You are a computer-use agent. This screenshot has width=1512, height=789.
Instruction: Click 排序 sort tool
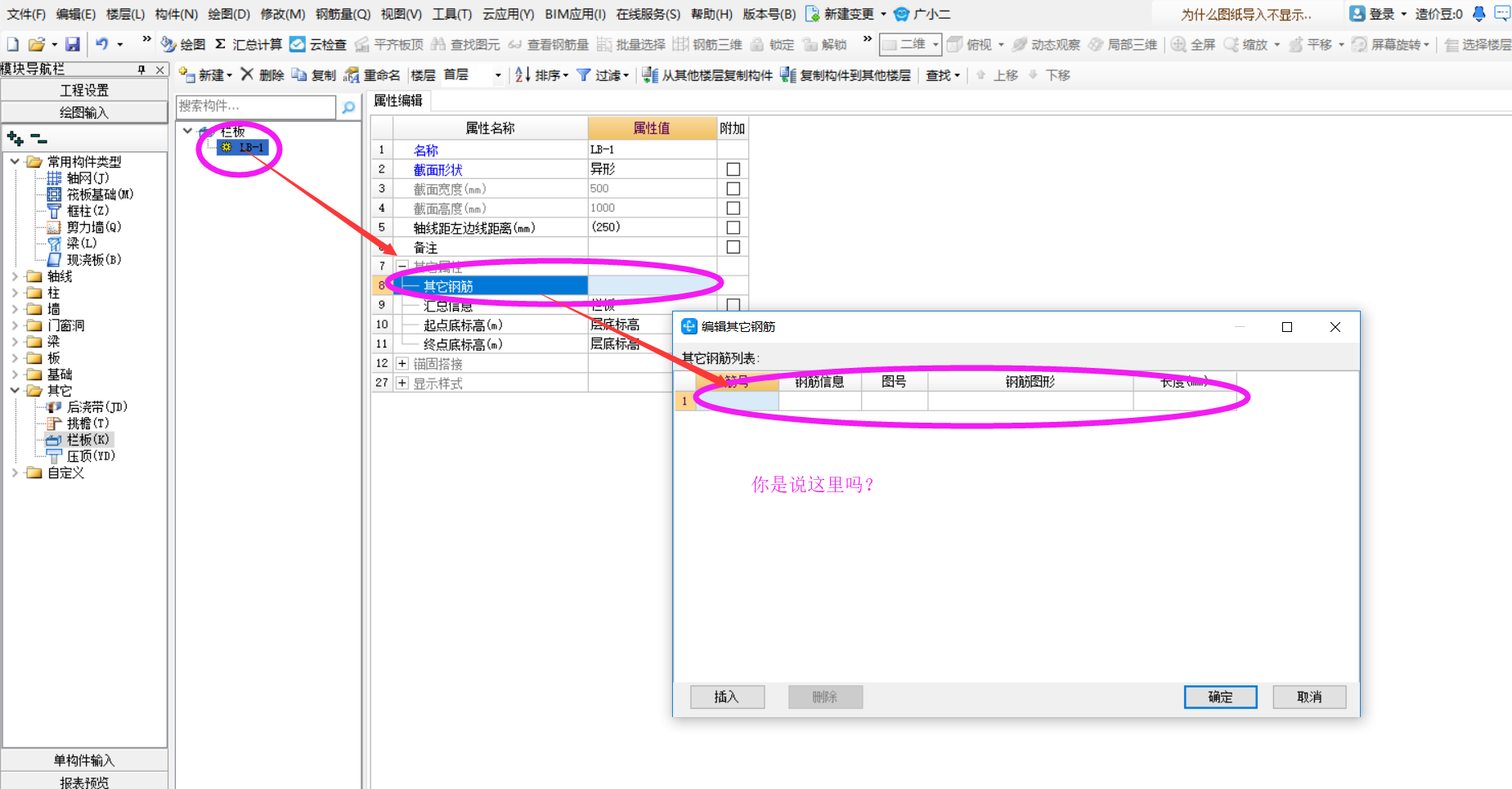541,75
